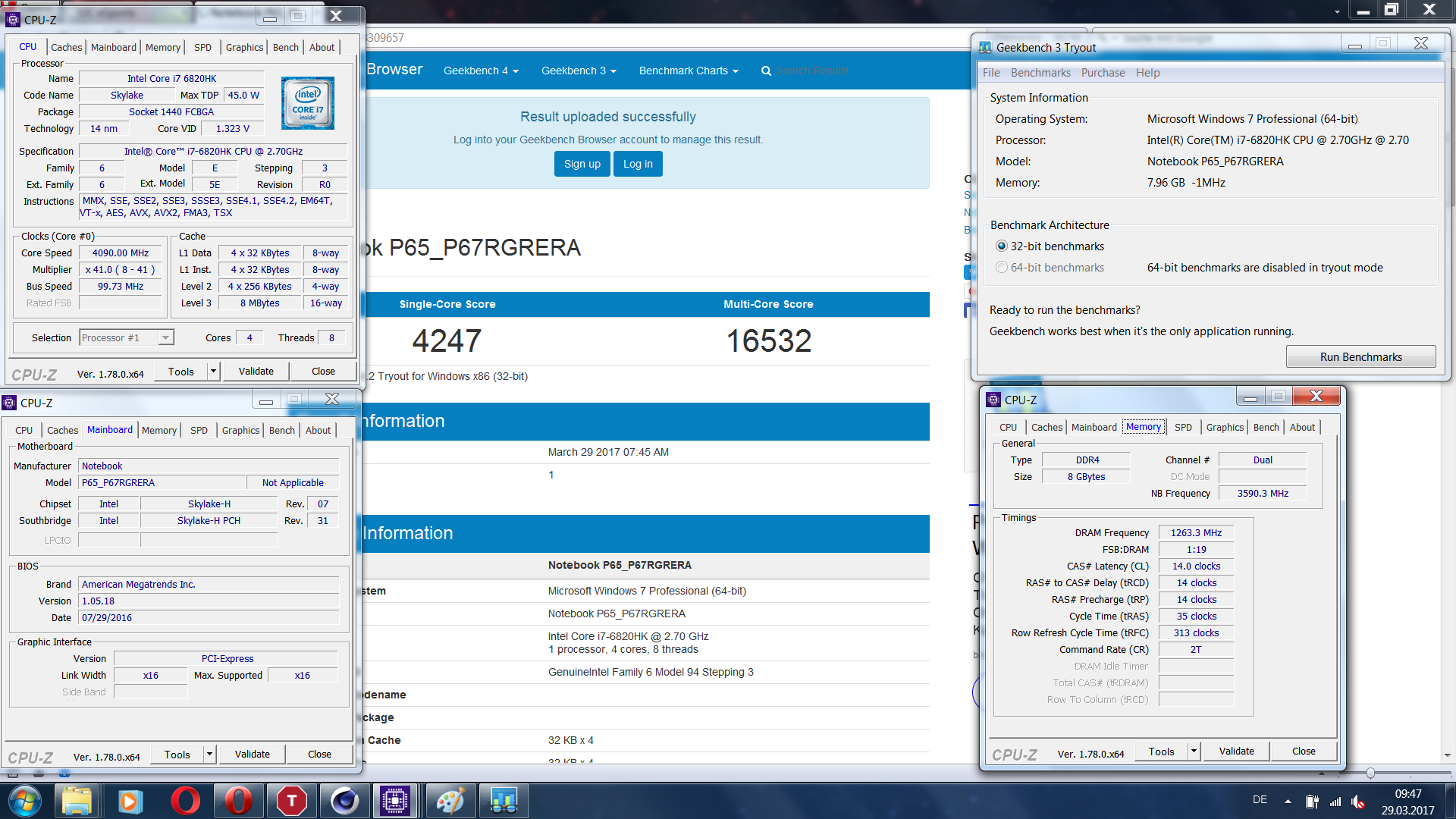Click the Core Speed value 4090.00 MHz

121,253
